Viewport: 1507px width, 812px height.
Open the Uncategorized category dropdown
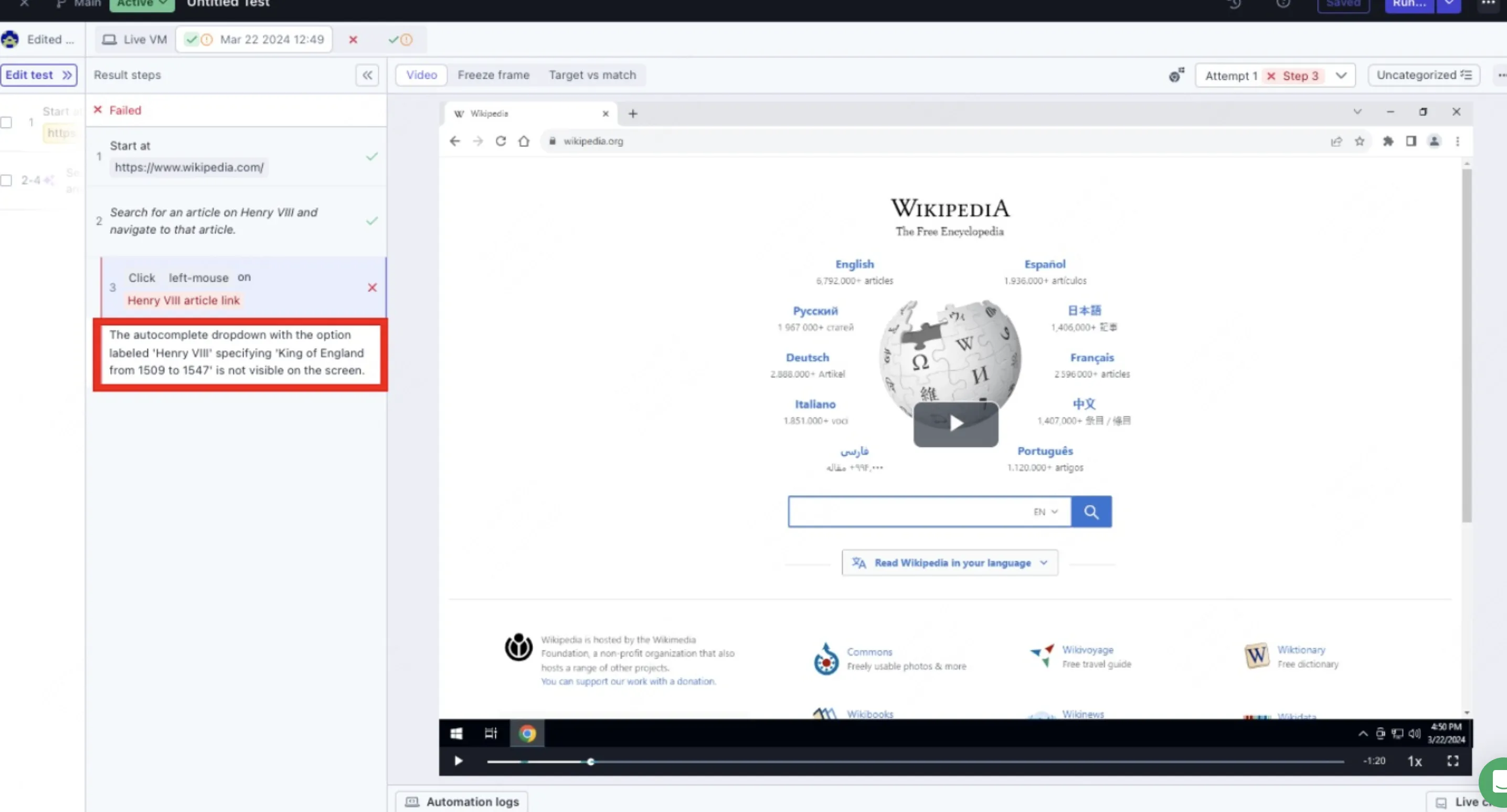[1424, 75]
